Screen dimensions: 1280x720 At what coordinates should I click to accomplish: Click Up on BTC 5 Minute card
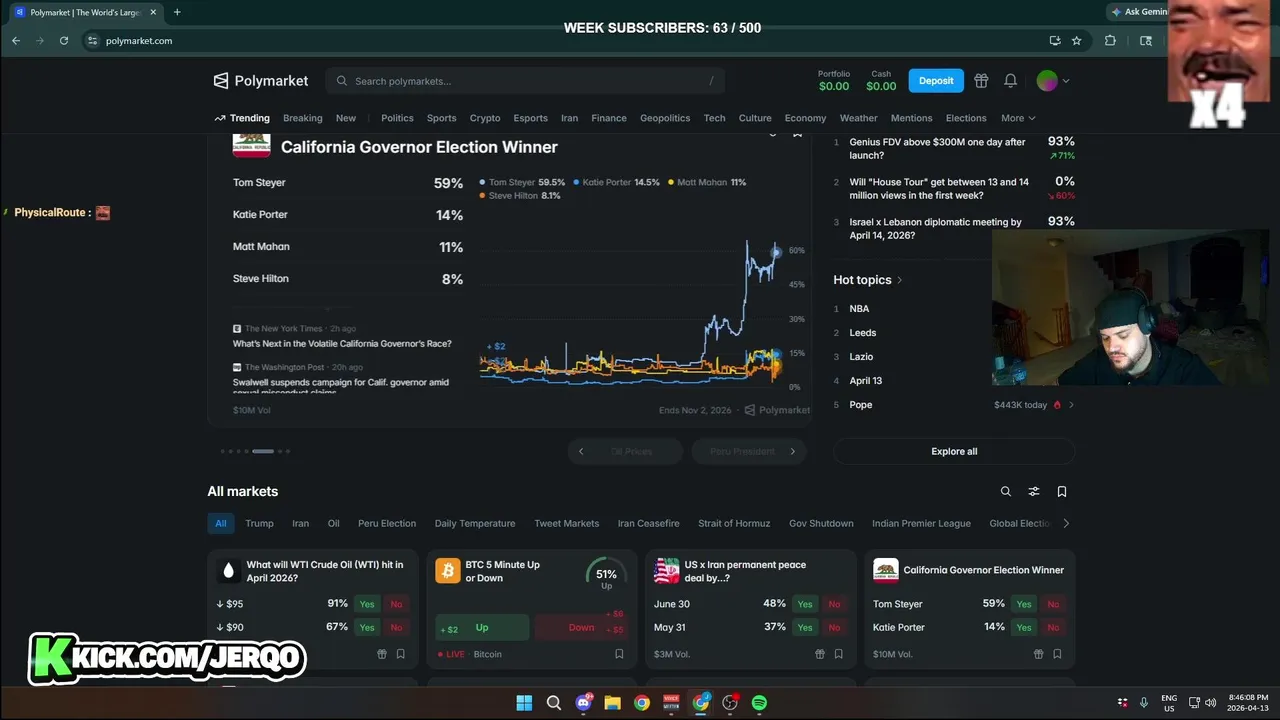[482, 627]
